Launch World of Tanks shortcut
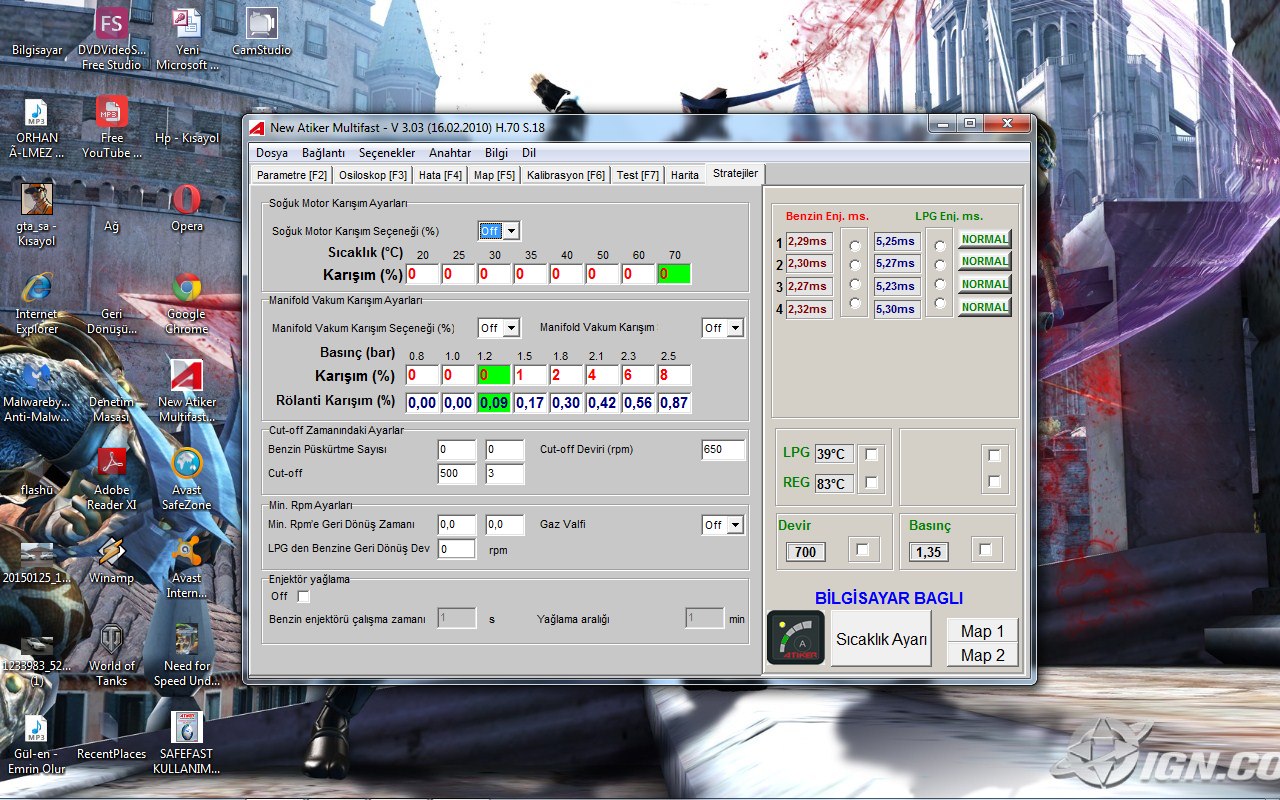 (x=111, y=655)
